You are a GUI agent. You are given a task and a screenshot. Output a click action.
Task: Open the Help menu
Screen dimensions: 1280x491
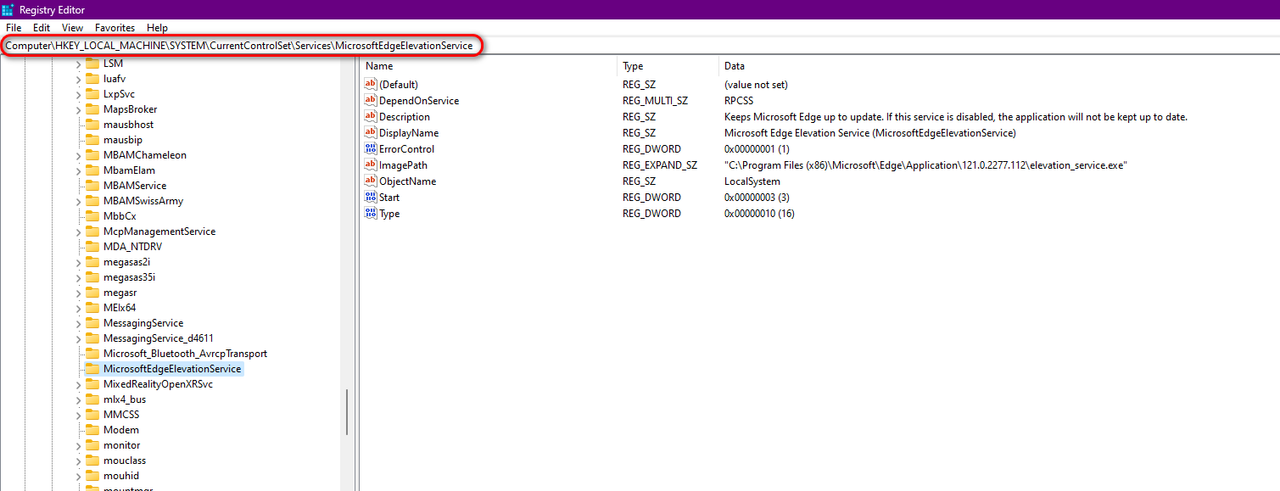[157, 28]
